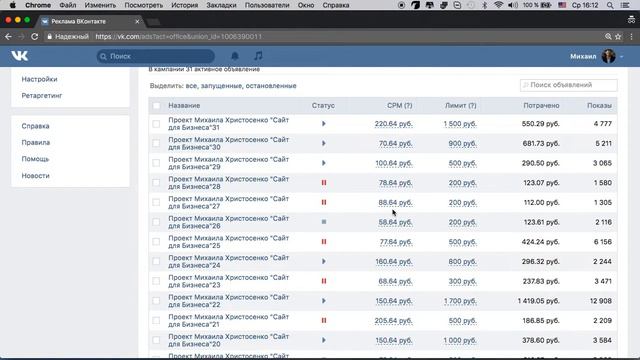Sort by the Показы column header
Screen dimensions: 640x360
pyautogui.click(x=599, y=106)
